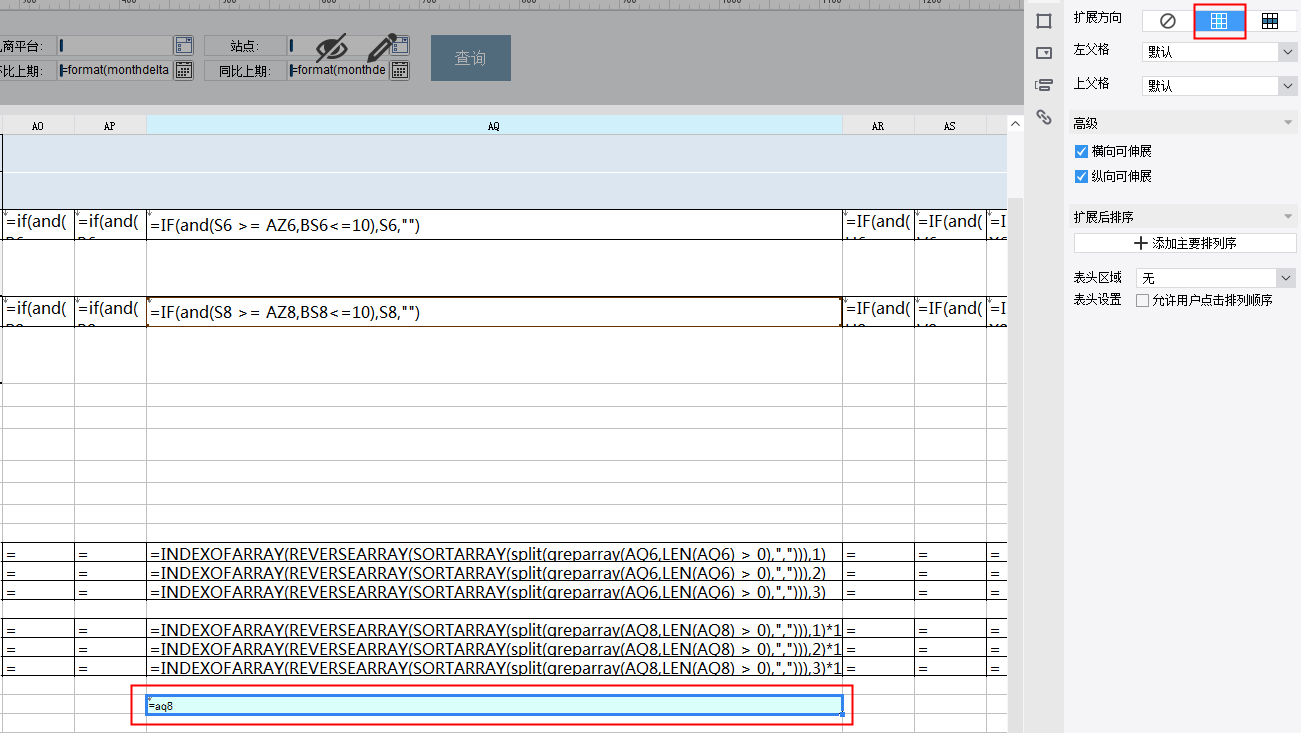The height and width of the screenshot is (733, 1301).
Task: Select the cell containing =aq8
Action: (494, 706)
